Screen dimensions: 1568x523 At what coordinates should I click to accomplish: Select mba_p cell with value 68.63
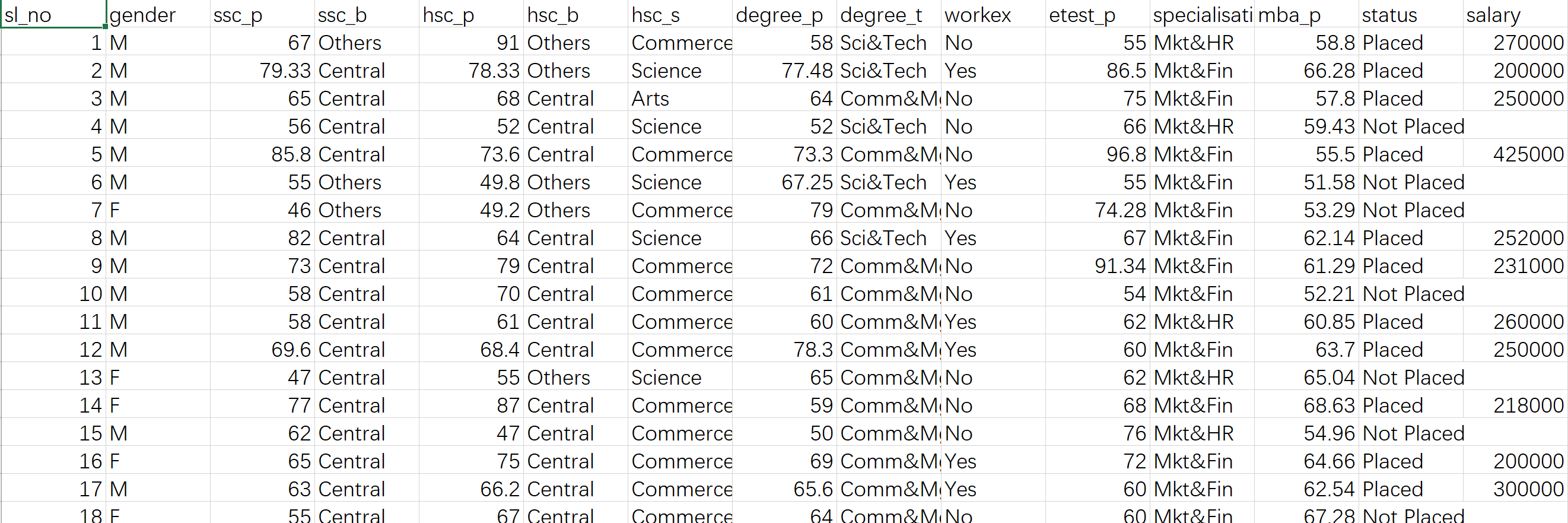point(1306,405)
